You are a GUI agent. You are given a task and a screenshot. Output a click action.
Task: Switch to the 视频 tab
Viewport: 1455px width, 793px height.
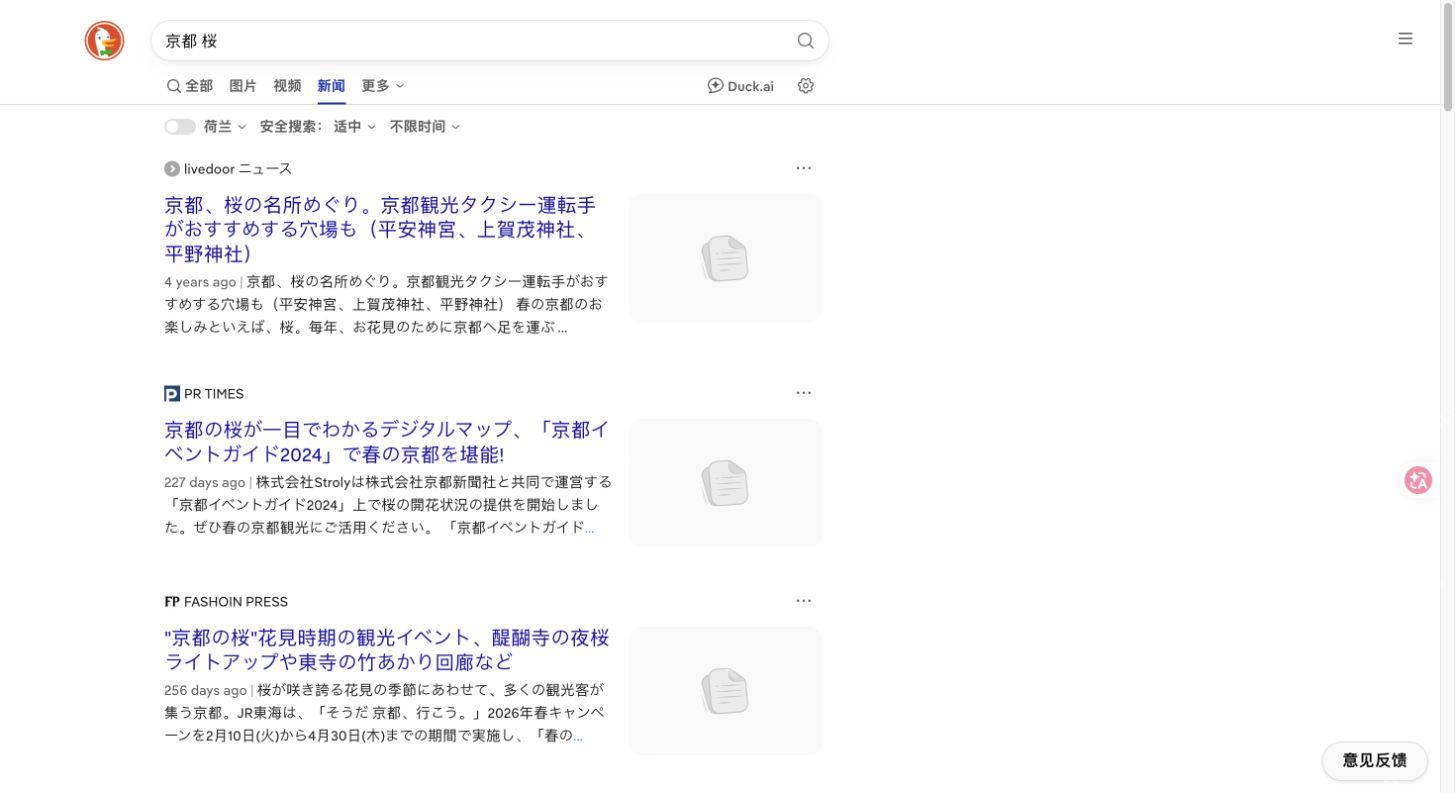coord(287,86)
